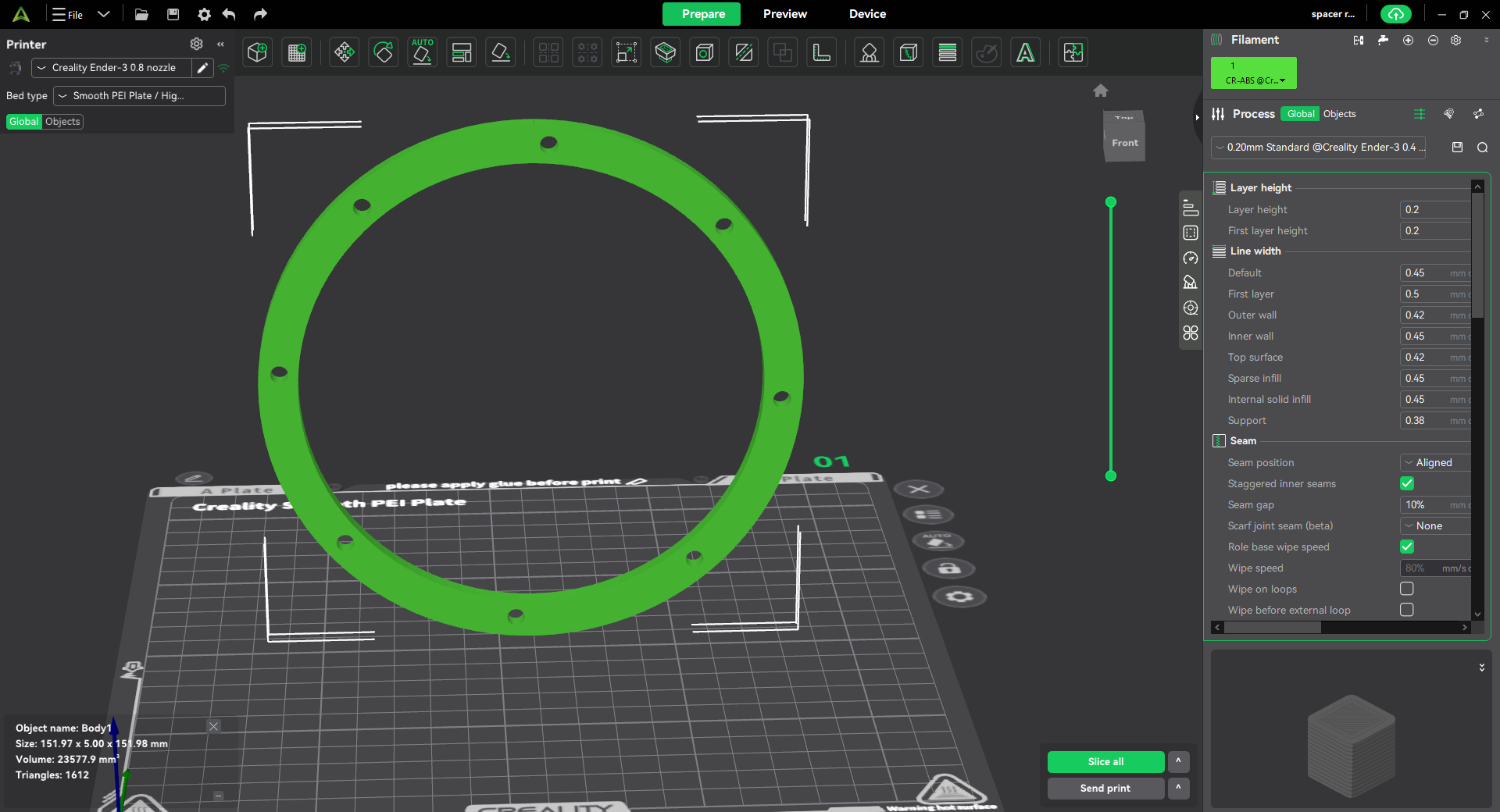
Task: Toggle Staggered inner seams checkbox
Action: coord(1407,483)
